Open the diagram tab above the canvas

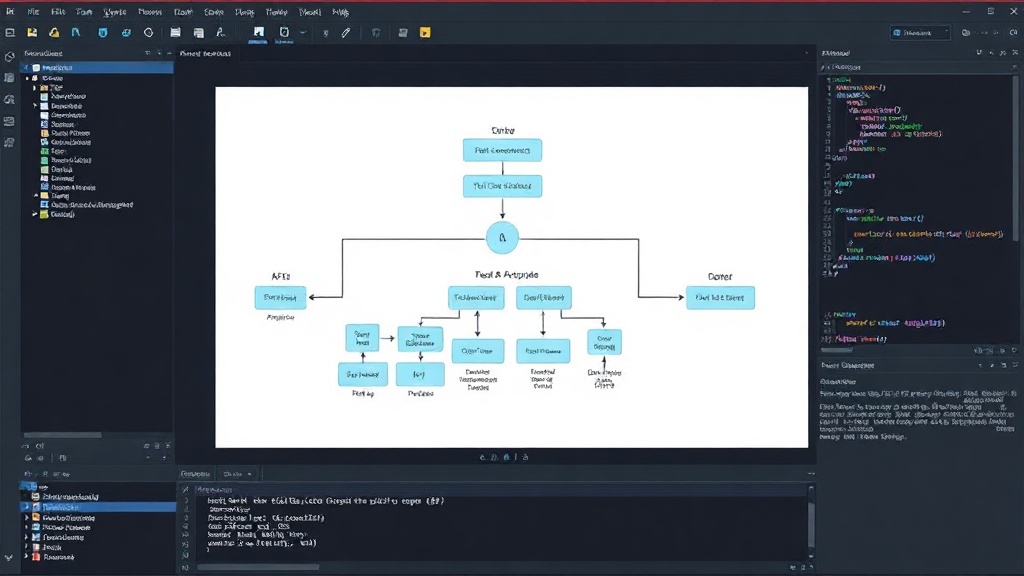pyautogui.click(x=205, y=54)
